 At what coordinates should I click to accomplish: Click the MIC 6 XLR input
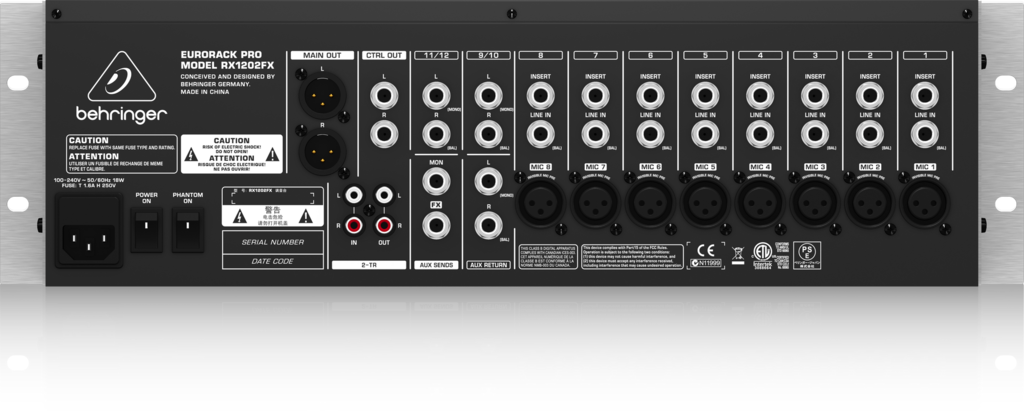pyautogui.click(x=650, y=202)
